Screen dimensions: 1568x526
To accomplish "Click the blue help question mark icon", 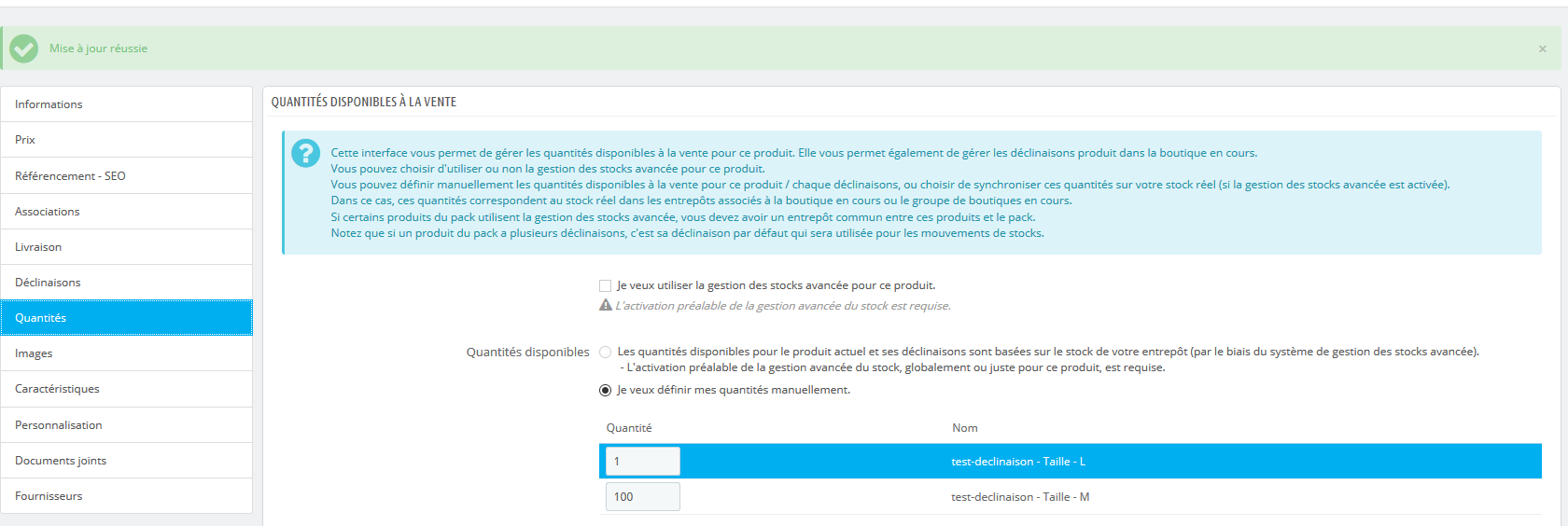I will coord(305,153).
